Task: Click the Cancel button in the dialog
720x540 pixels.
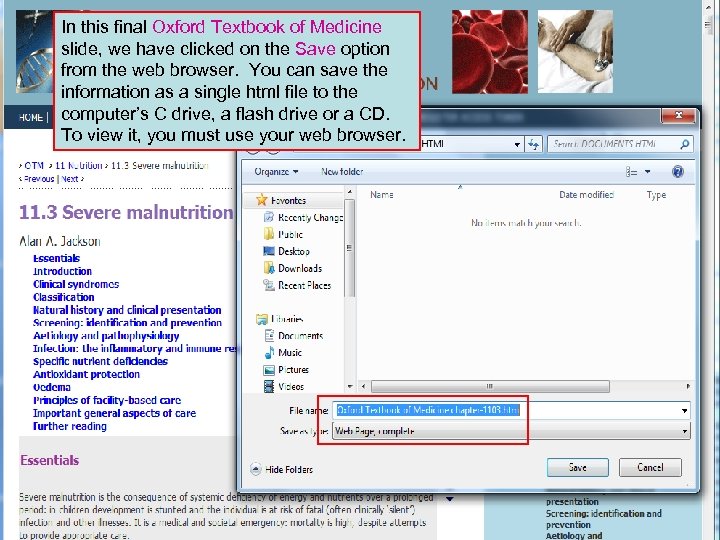Action: [x=650, y=467]
